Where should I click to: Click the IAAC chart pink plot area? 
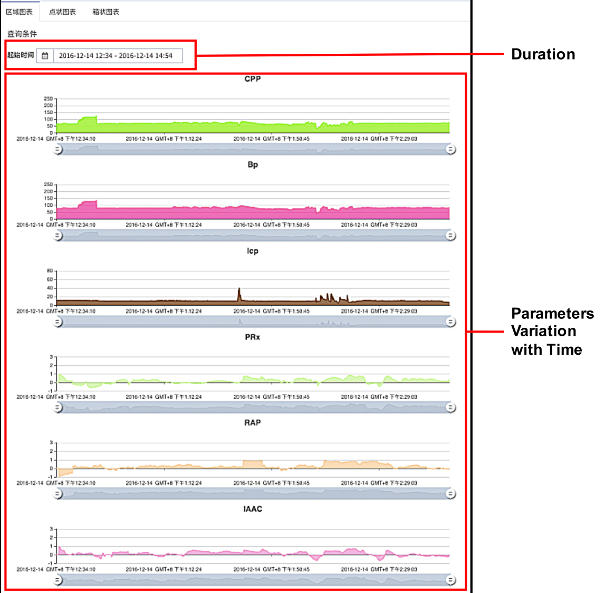[x=253, y=546]
